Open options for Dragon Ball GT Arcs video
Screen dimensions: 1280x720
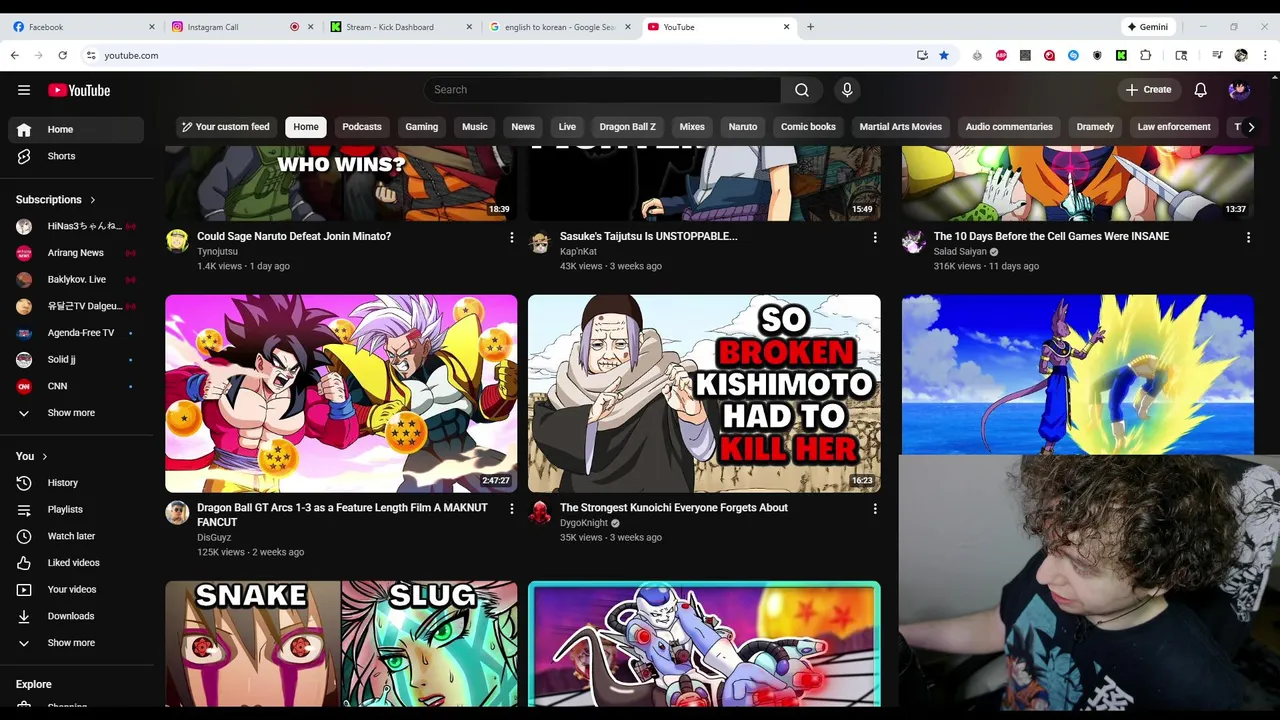[512, 509]
